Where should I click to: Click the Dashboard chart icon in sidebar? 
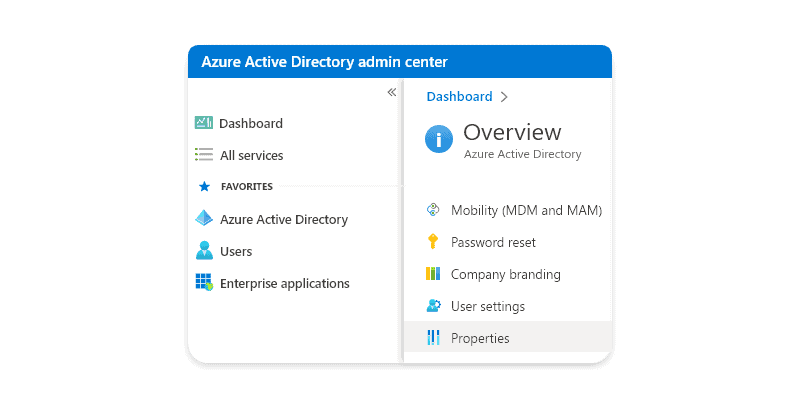click(204, 123)
